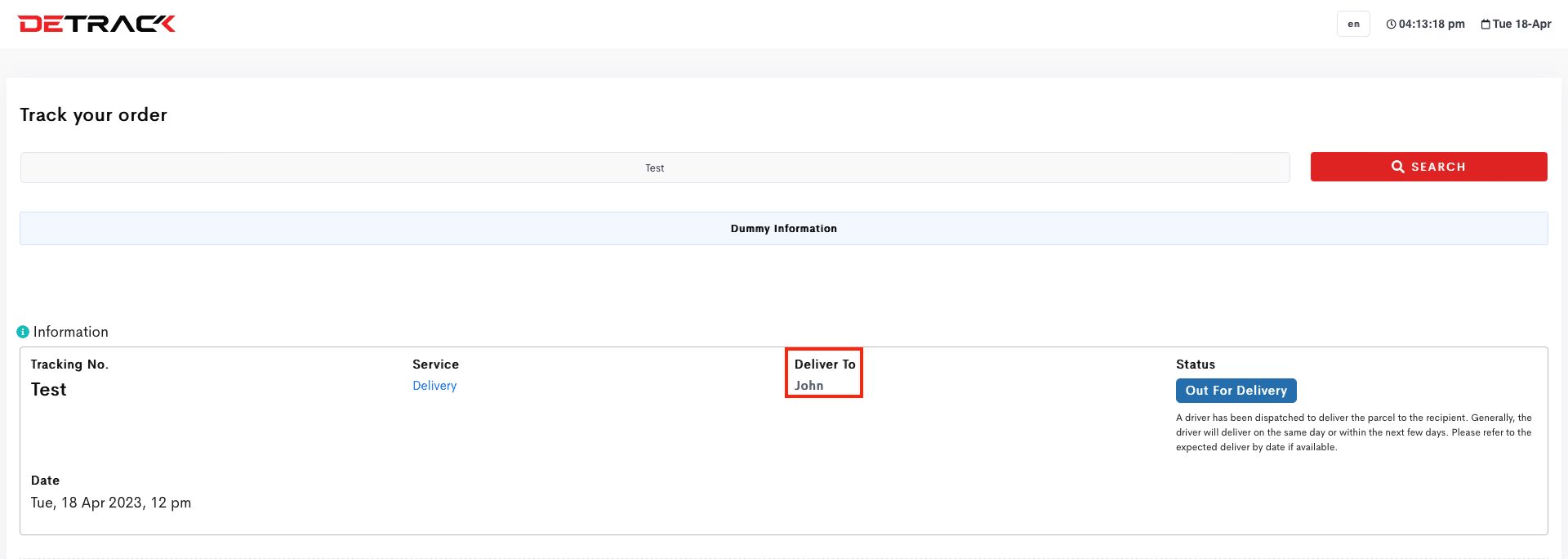Viewport: 1568px width, 559px height.
Task: Click the teal Information icon
Action: click(23, 332)
